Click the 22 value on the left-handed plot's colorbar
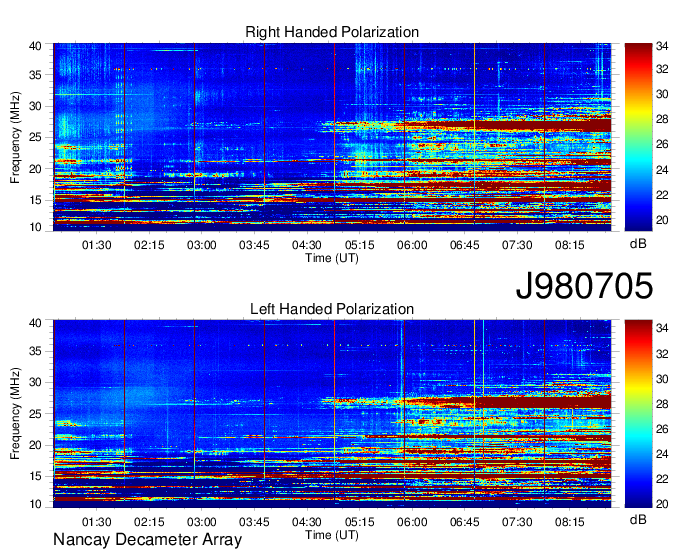 [x=662, y=479]
